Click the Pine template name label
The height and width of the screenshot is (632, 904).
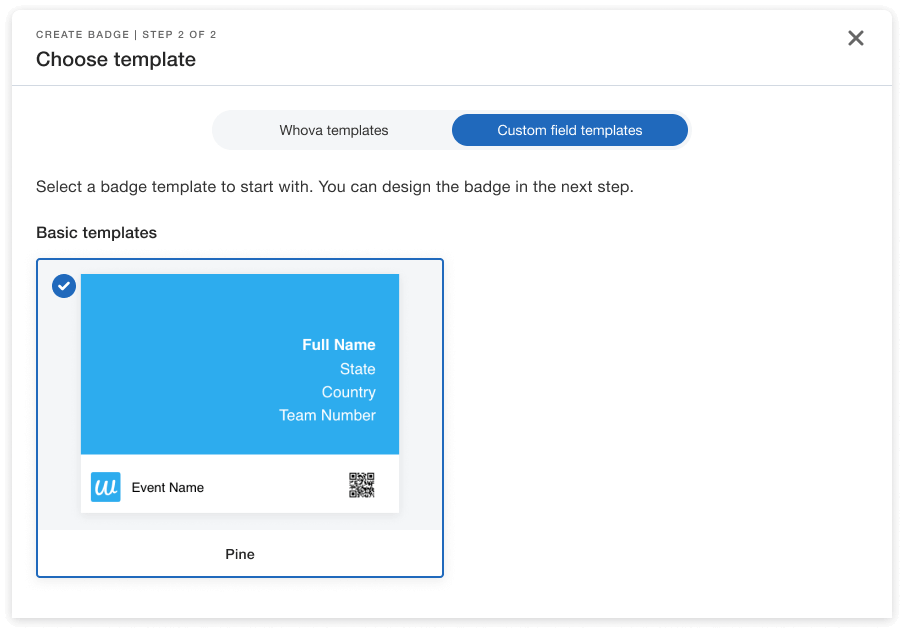240,554
